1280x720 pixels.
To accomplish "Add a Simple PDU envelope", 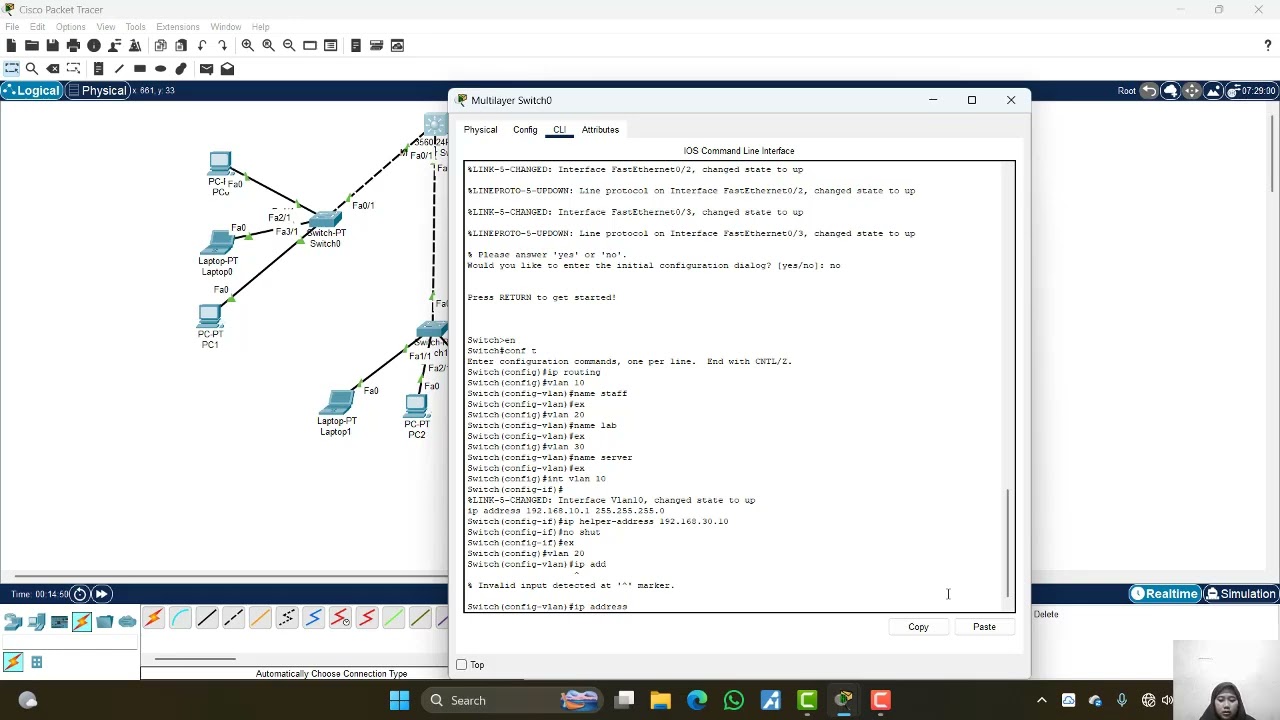I will pyautogui.click(x=206, y=69).
